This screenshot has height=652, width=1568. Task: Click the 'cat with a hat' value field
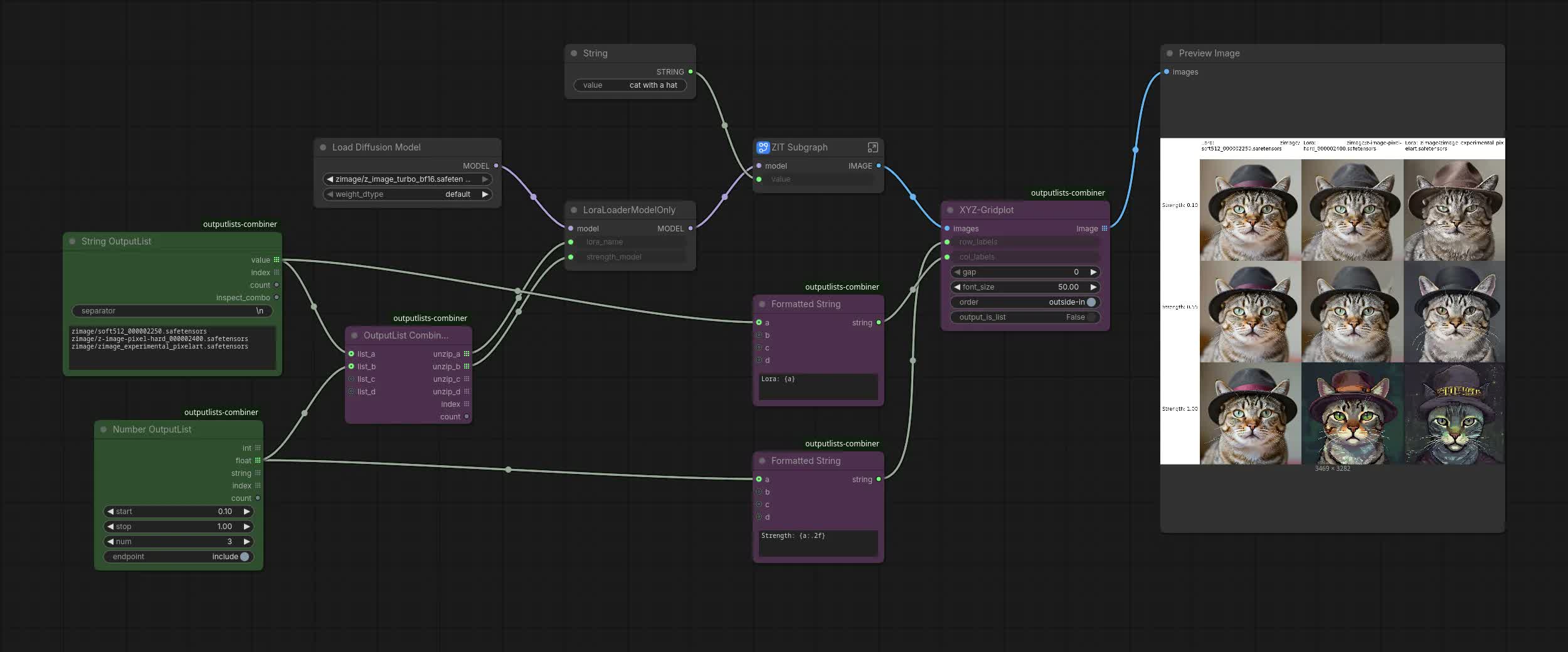[630, 85]
